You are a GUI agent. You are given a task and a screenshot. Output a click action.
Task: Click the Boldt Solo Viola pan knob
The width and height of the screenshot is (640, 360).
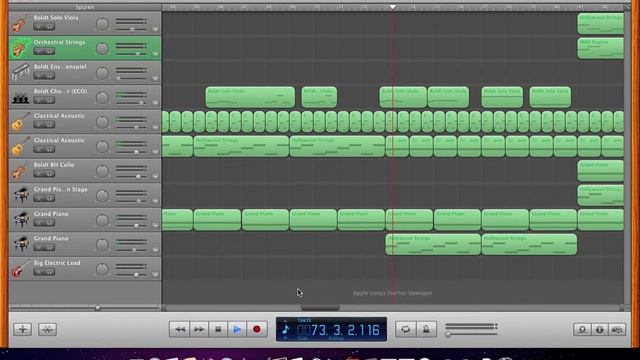(102, 24)
